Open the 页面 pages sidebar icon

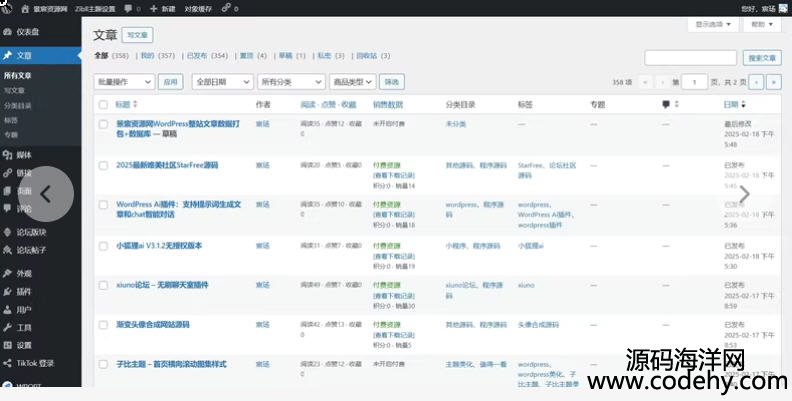pos(7,191)
